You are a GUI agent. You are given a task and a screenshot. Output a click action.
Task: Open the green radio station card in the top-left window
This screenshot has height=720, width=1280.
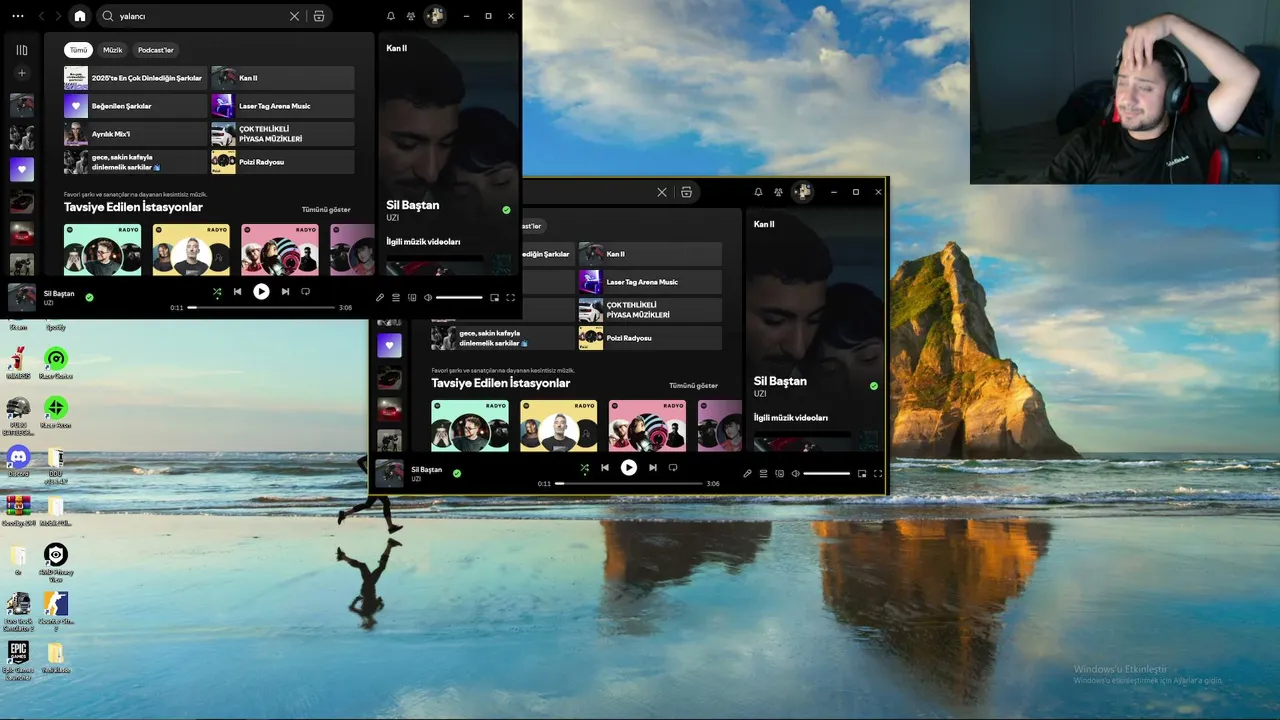(103, 249)
